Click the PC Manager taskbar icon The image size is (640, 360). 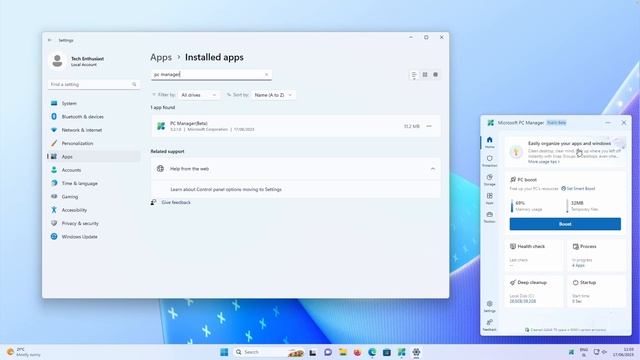pos(402,352)
